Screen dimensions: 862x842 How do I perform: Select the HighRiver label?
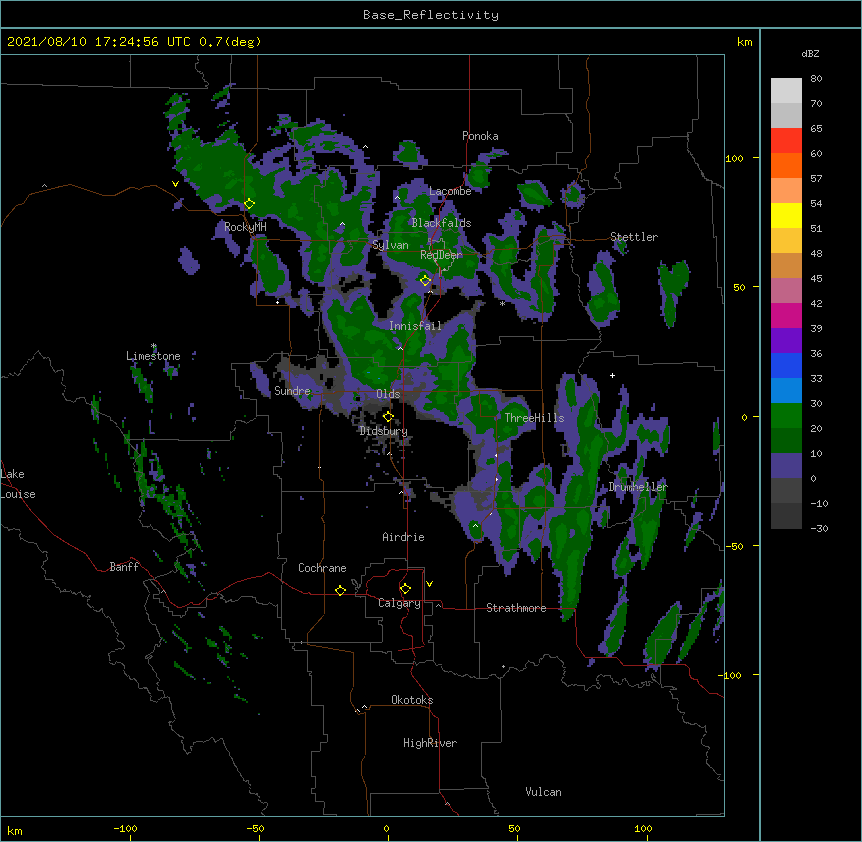(x=430, y=743)
